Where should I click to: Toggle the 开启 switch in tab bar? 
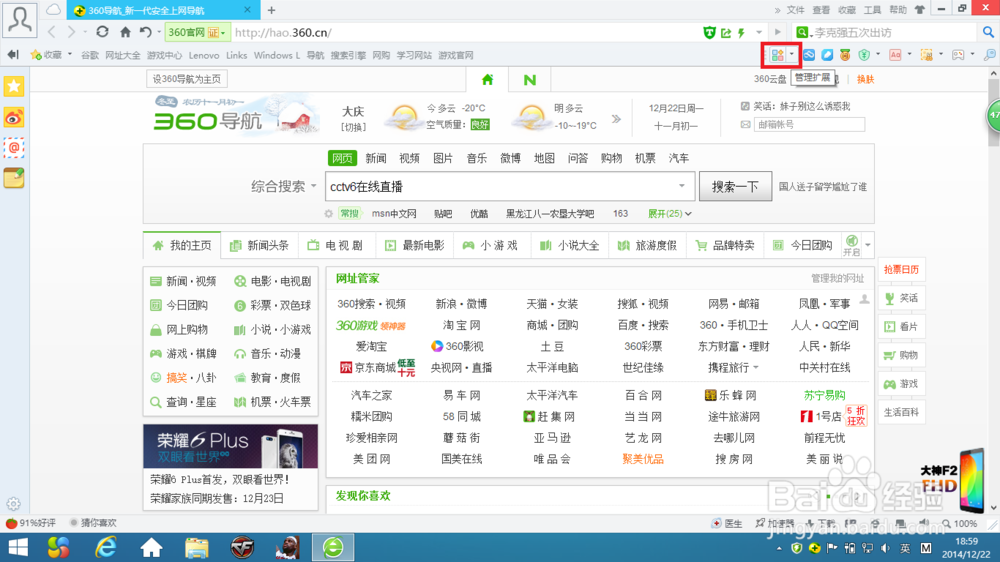click(851, 245)
